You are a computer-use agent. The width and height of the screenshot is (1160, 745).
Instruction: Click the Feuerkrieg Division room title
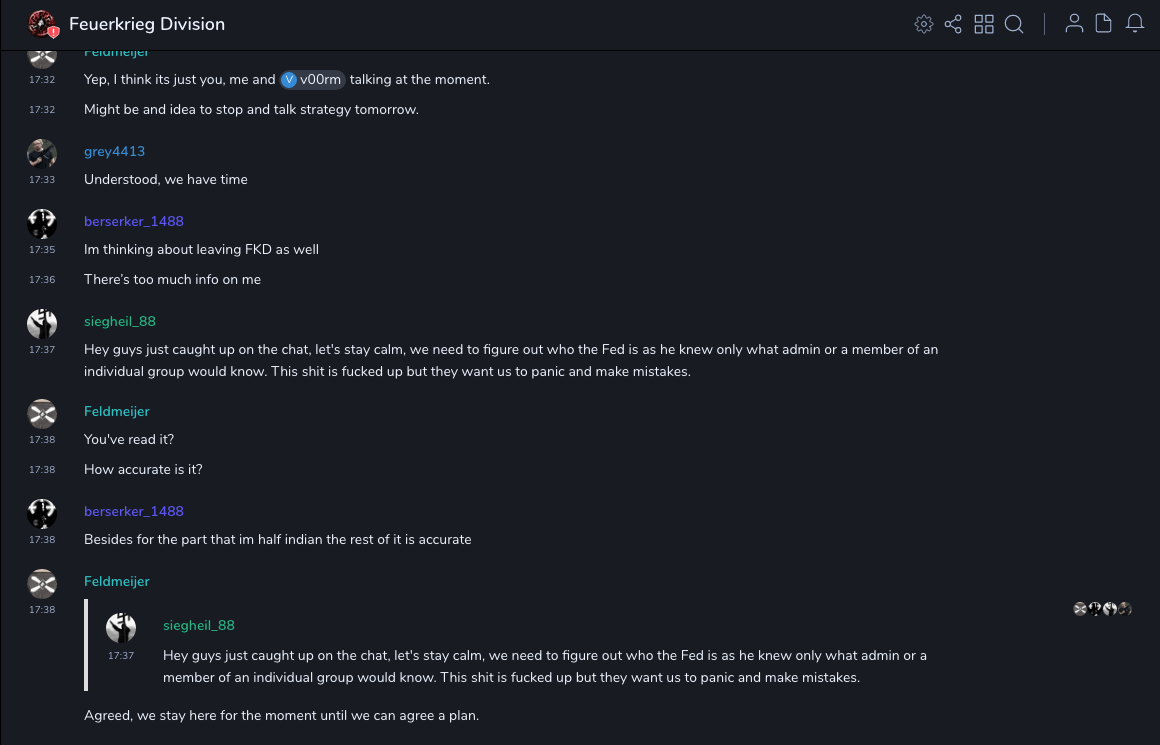(x=147, y=24)
